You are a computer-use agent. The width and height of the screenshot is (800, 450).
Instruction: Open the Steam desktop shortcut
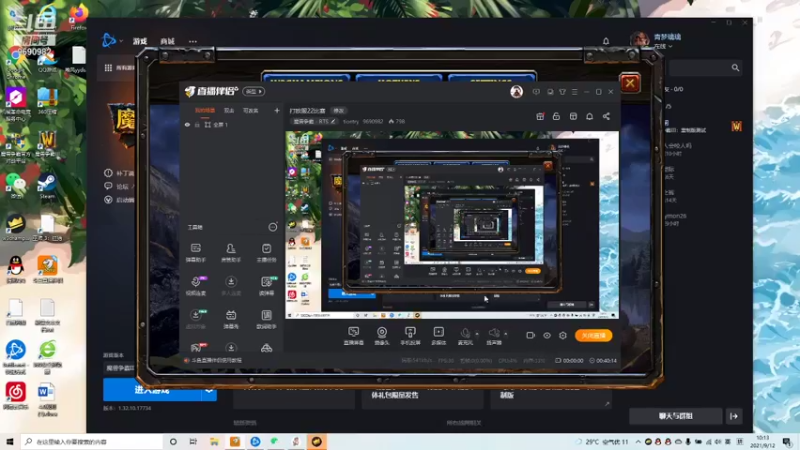47,185
